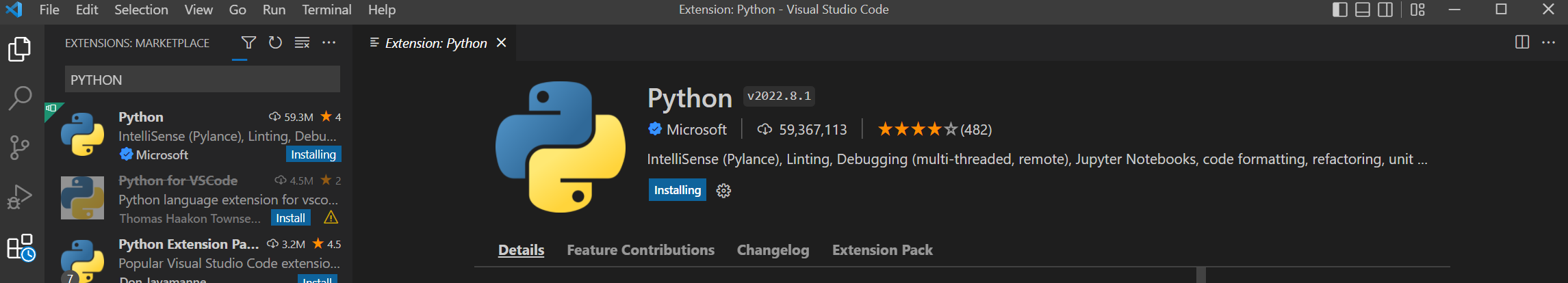Click the deprecation warning icon for Python for VSCode
Screen dimensions: 1568x283
(331, 218)
